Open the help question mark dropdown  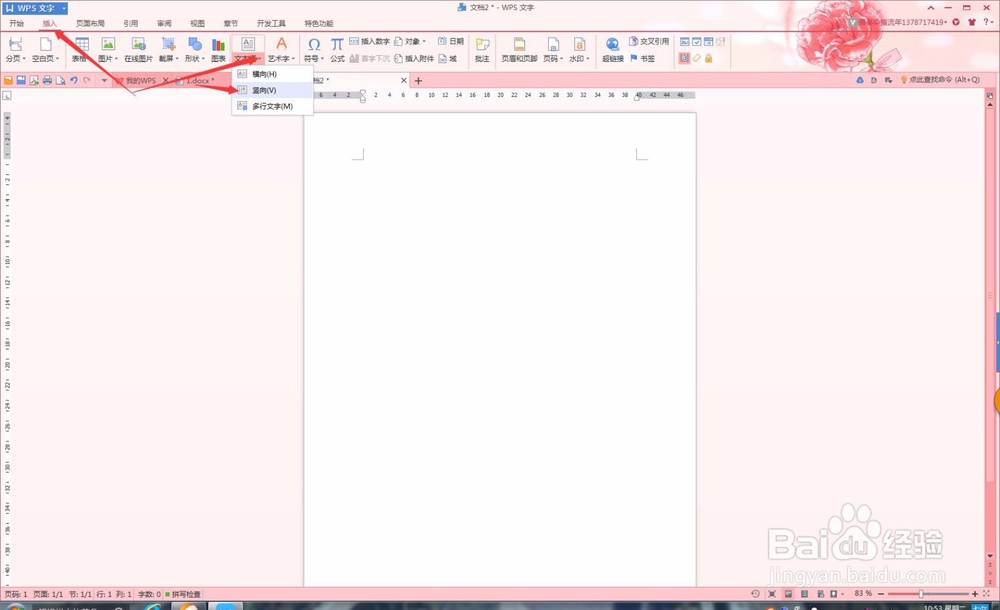[987, 22]
